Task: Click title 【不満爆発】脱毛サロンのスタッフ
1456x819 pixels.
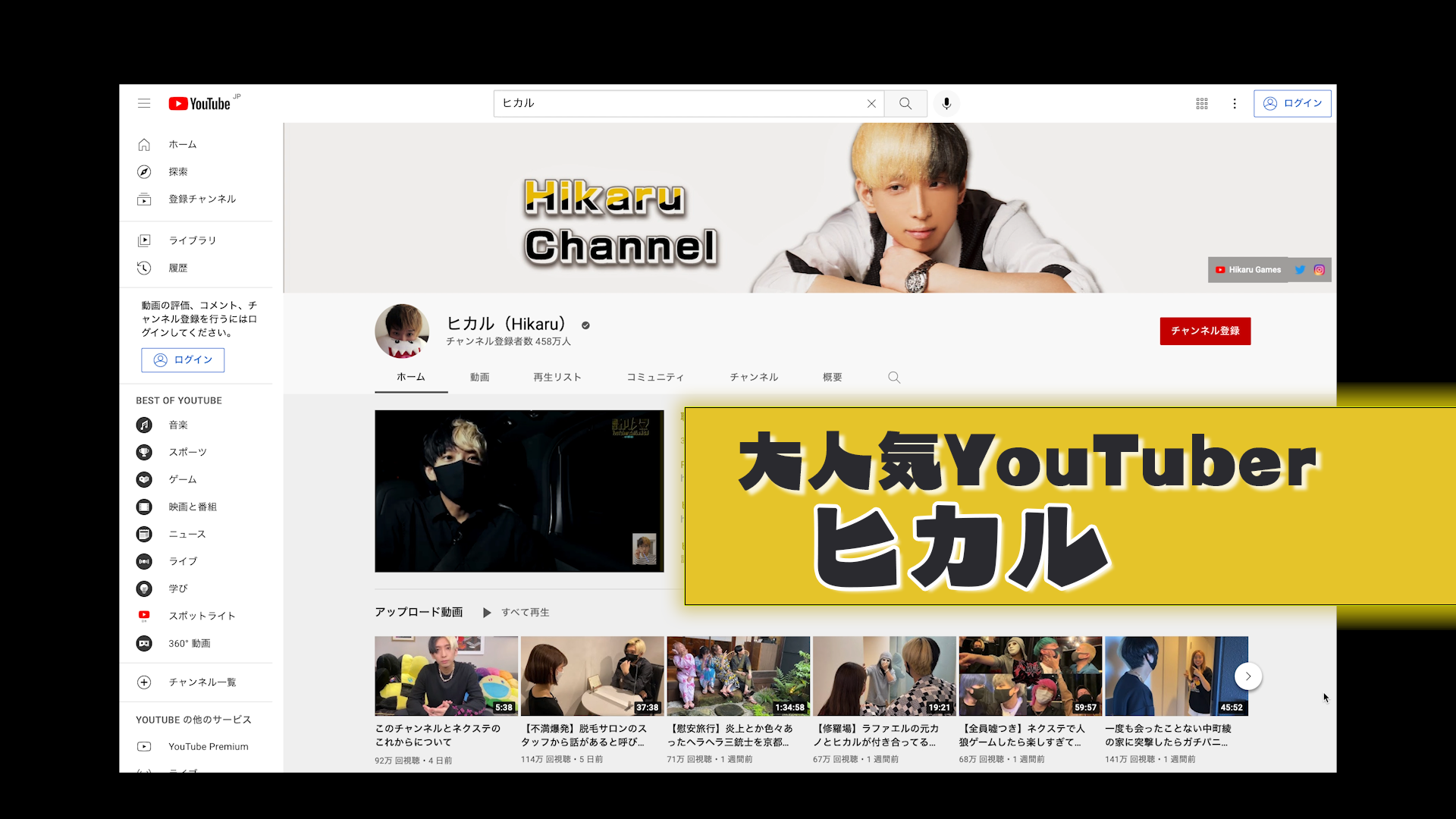Action: 584,736
